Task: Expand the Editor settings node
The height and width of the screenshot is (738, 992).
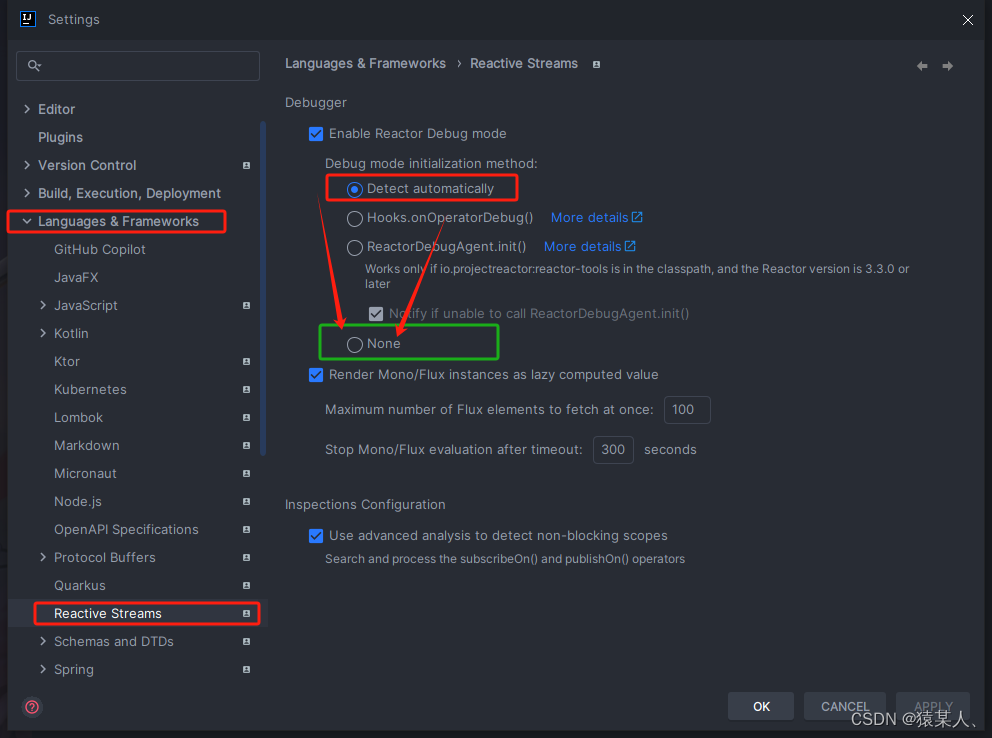Action: [27, 109]
